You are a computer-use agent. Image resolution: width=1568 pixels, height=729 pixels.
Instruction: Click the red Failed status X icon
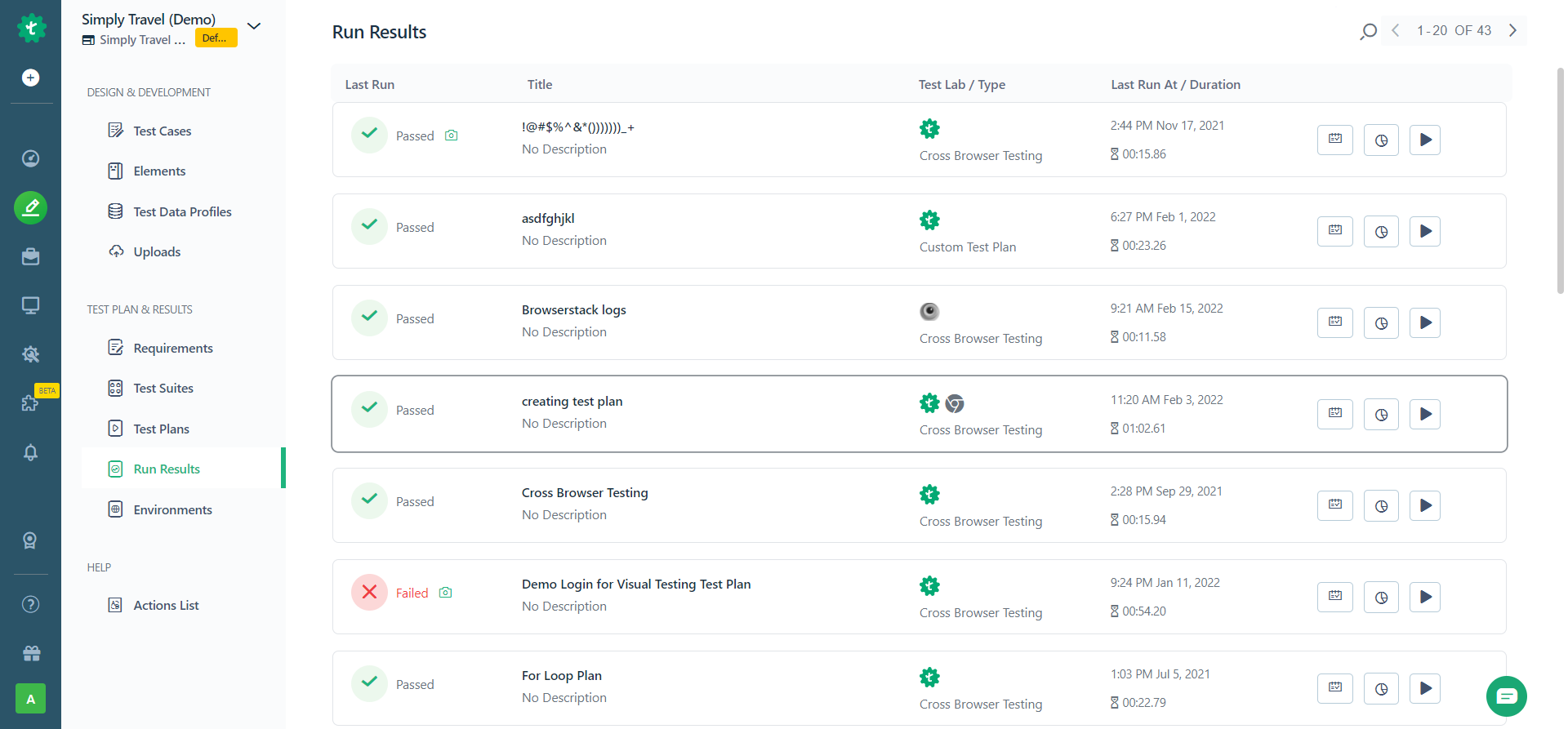tap(369, 592)
